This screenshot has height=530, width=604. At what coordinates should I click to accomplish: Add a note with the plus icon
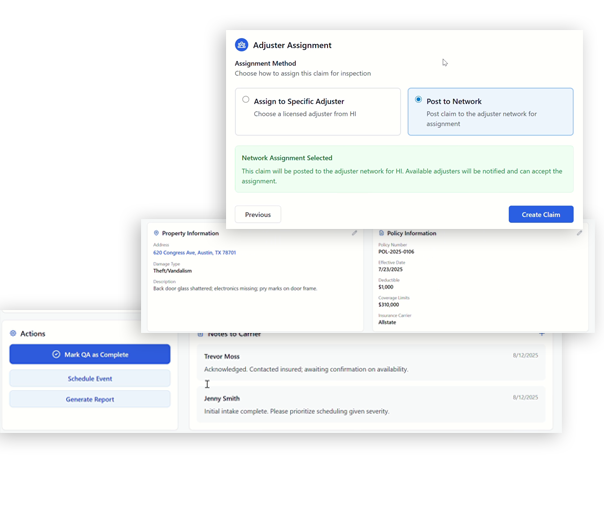tap(542, 333)
